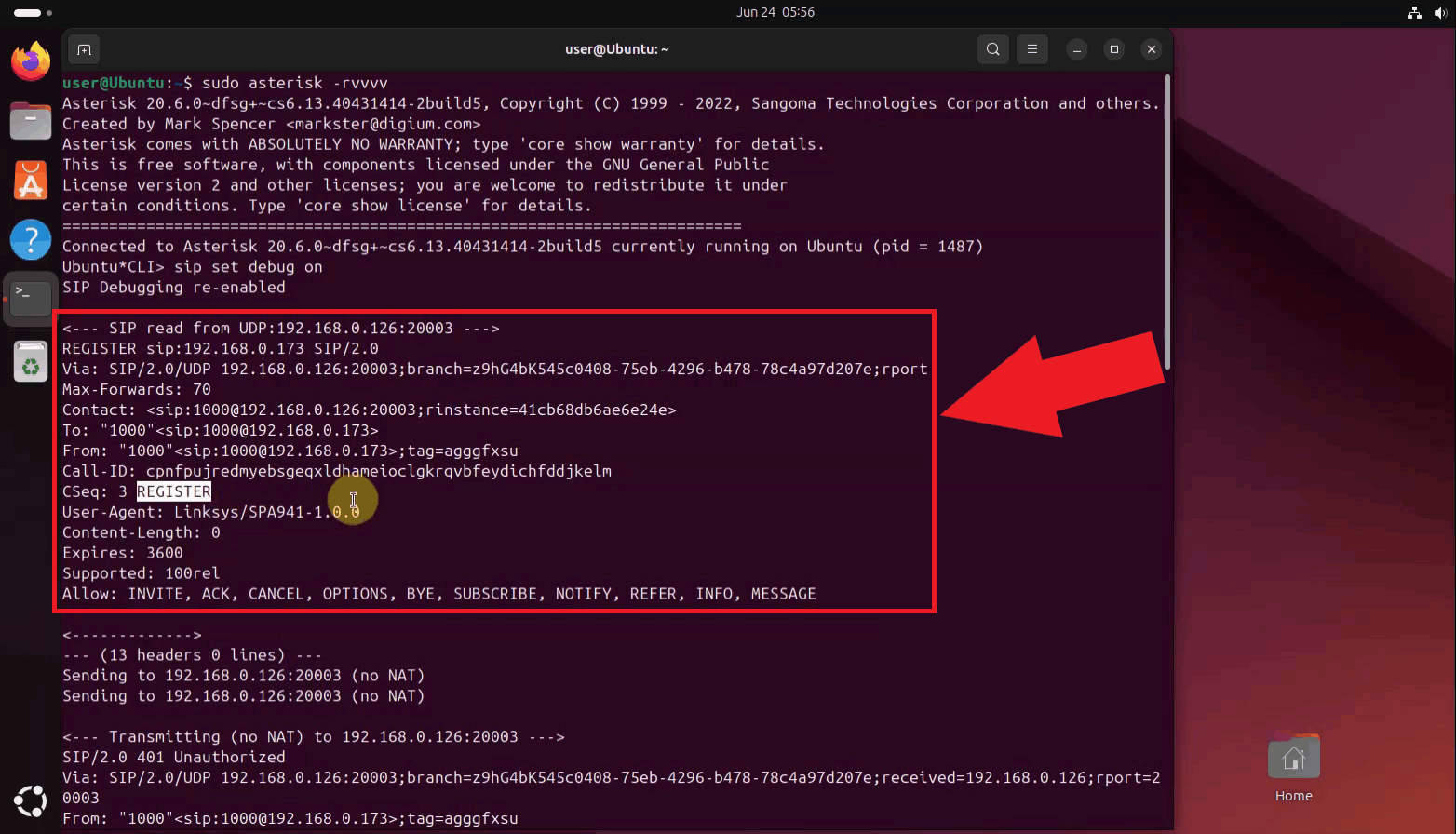Click the Allow methods header line
Screen dimensions: 1456x834
pos(439,595)
